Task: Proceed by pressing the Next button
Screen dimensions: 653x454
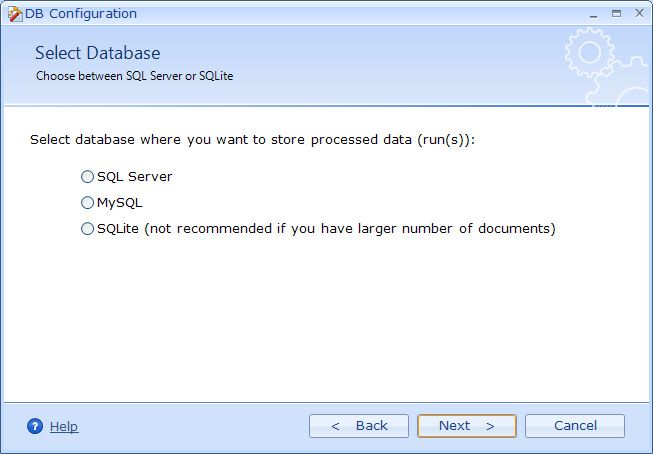Action: pyautogui.click(x=467, y=426)
